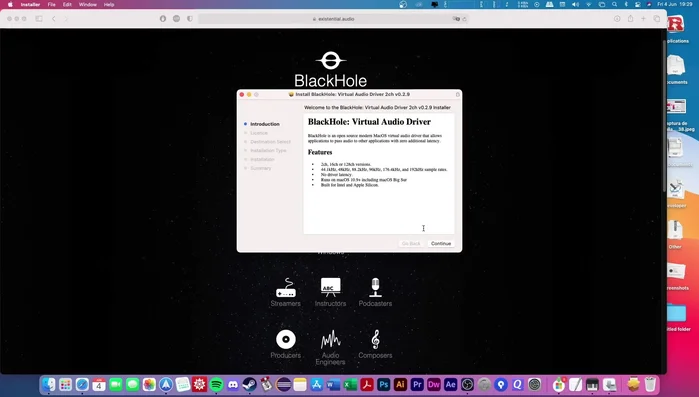
Task: Open FaceTime from the Dock
Action: pos(116,384)
